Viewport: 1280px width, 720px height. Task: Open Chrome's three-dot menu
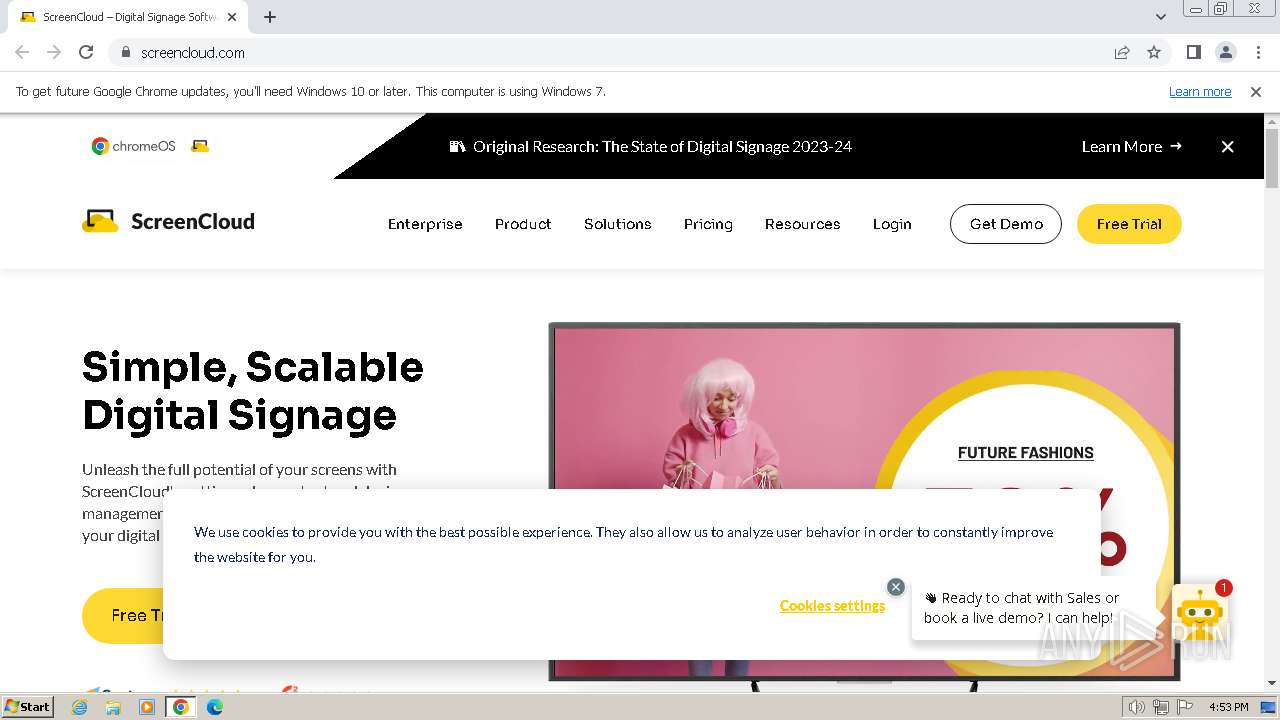pos(1258,52)
